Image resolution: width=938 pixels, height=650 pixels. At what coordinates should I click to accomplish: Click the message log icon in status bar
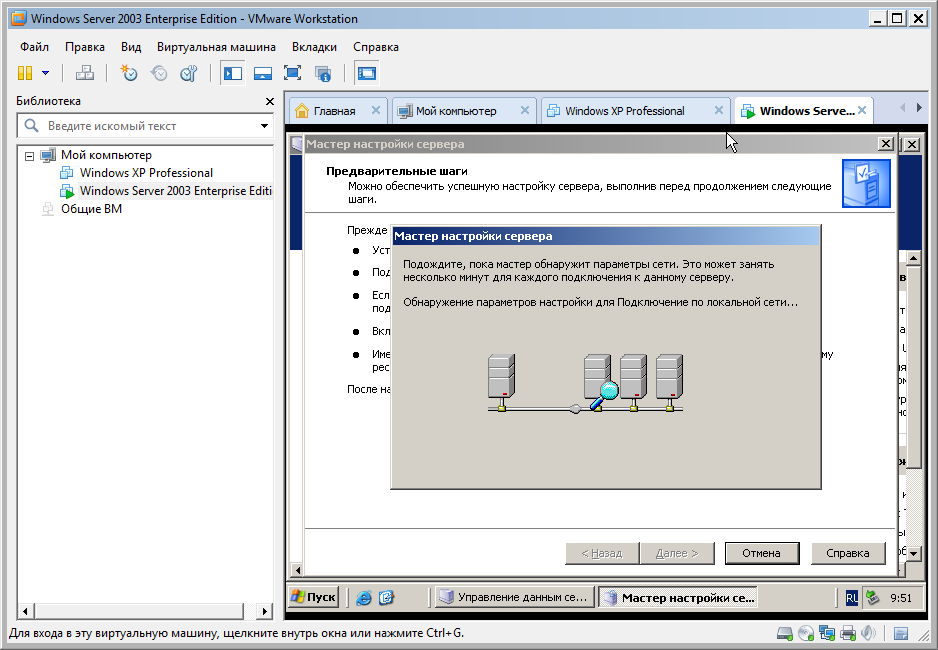(901, 633)
